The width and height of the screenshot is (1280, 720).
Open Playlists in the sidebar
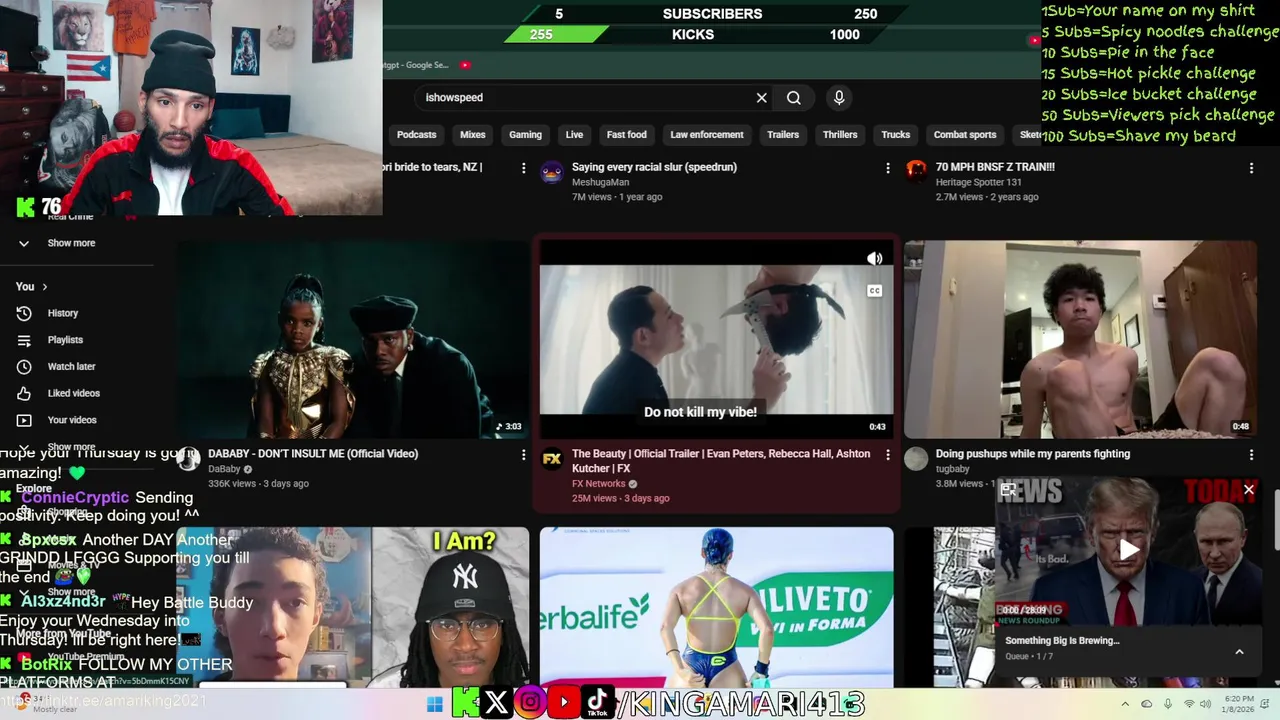[65, 340]
